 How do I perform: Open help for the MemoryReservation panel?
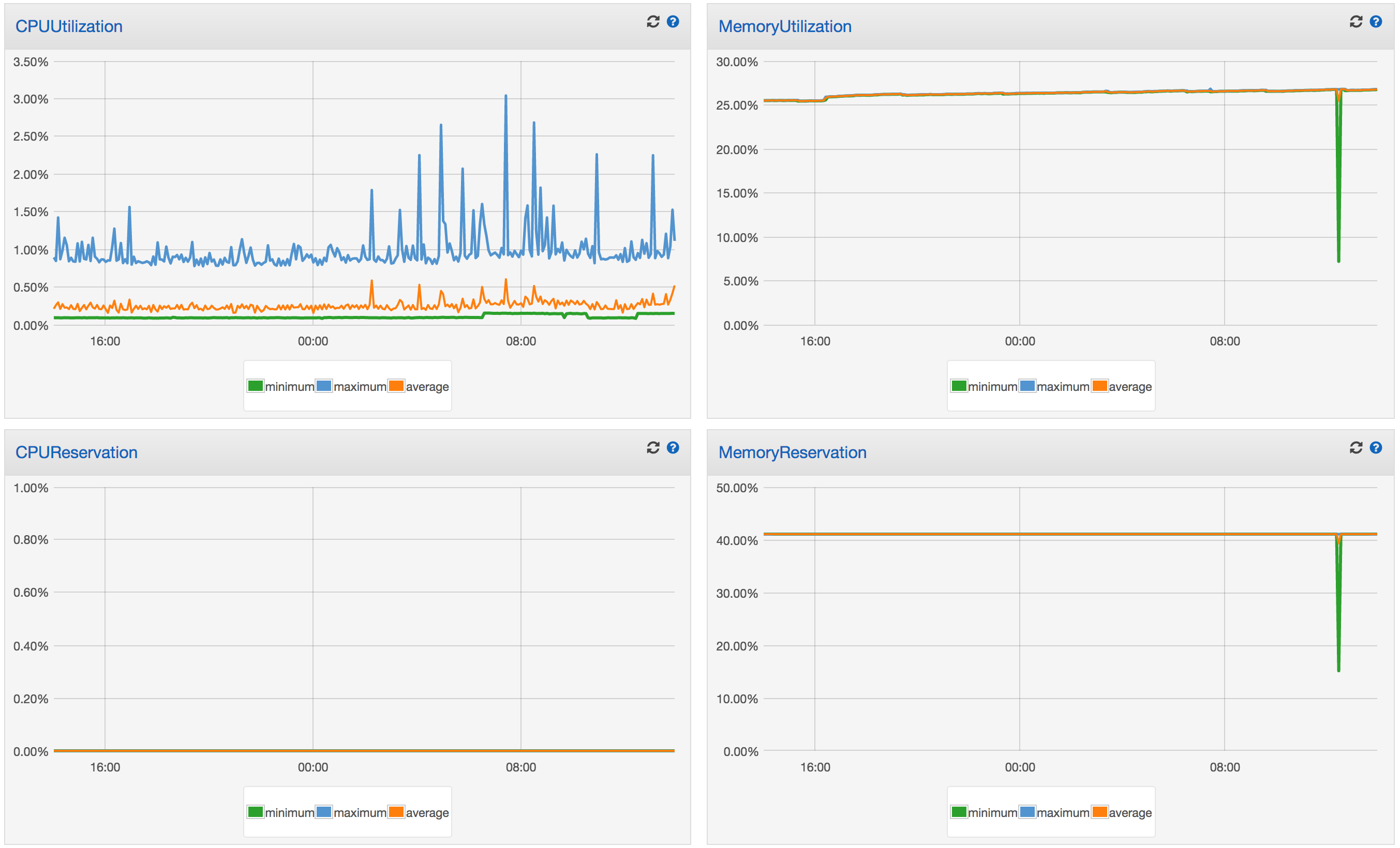[x=1376, y=448]
